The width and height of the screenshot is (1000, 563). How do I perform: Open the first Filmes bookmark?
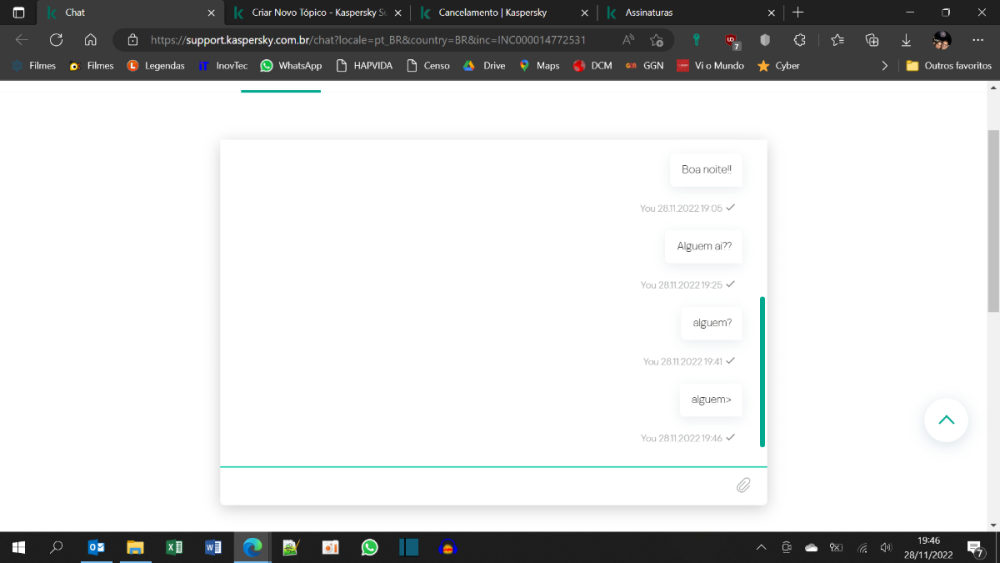pyautogui.click(x=34, y=66)
